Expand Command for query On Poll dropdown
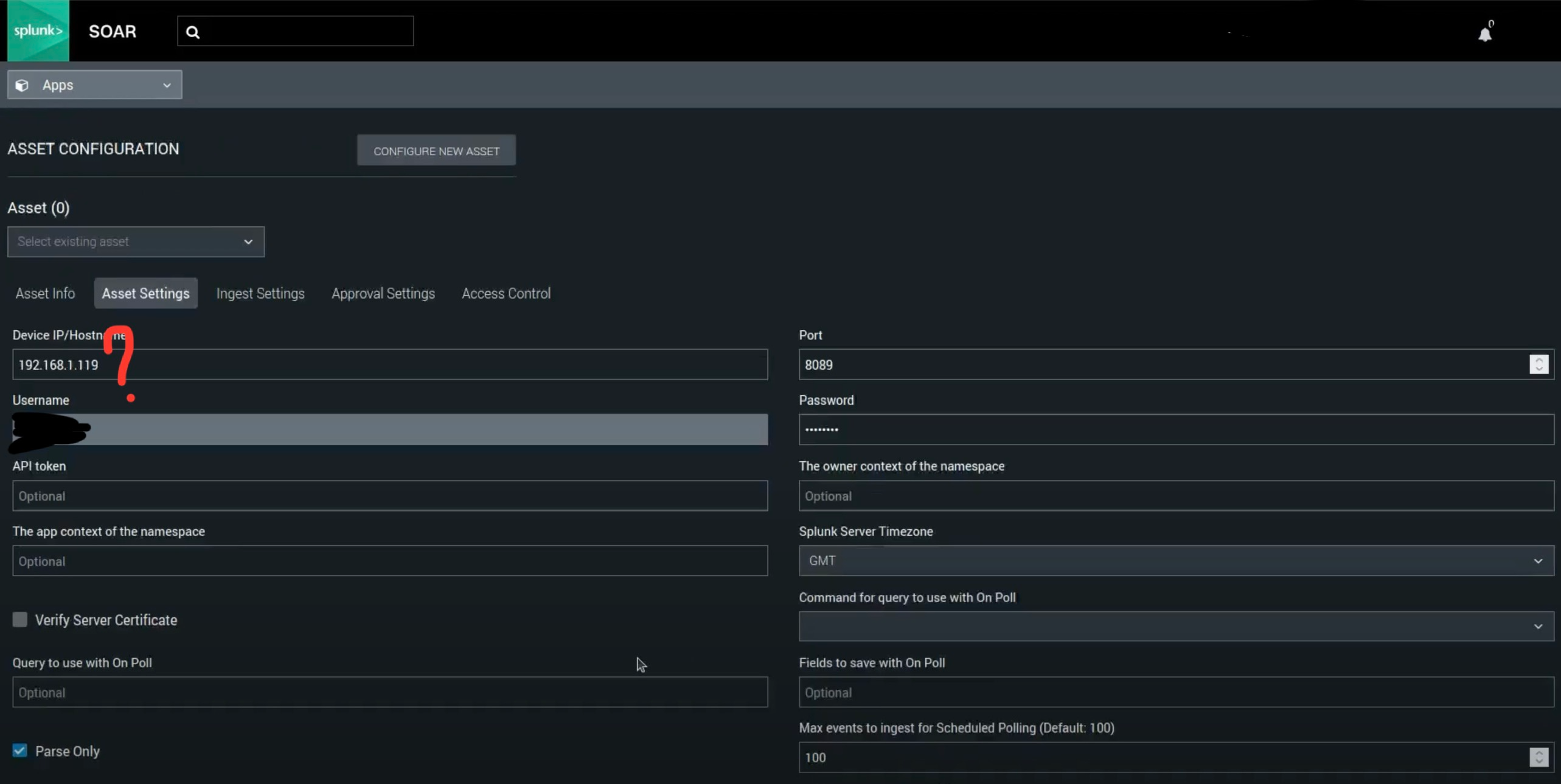The height and width of the screenshot is (784, 1561). [1175, 626]
